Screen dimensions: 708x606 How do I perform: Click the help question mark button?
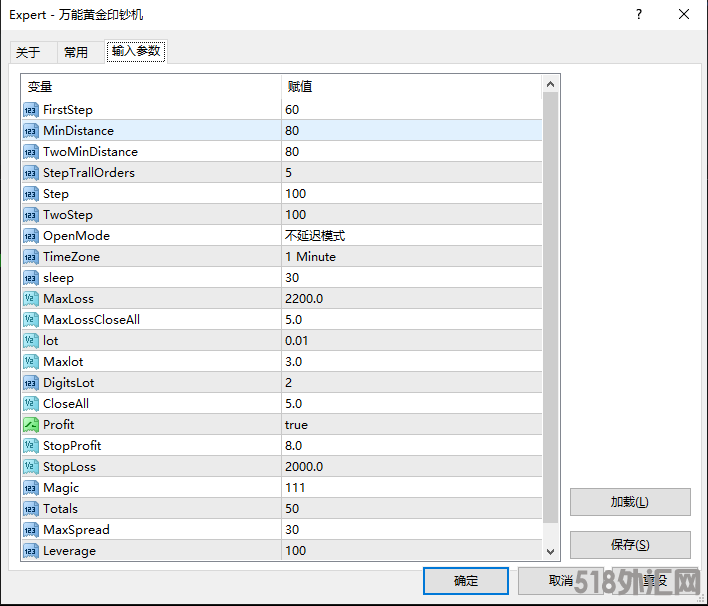[638, 14]
